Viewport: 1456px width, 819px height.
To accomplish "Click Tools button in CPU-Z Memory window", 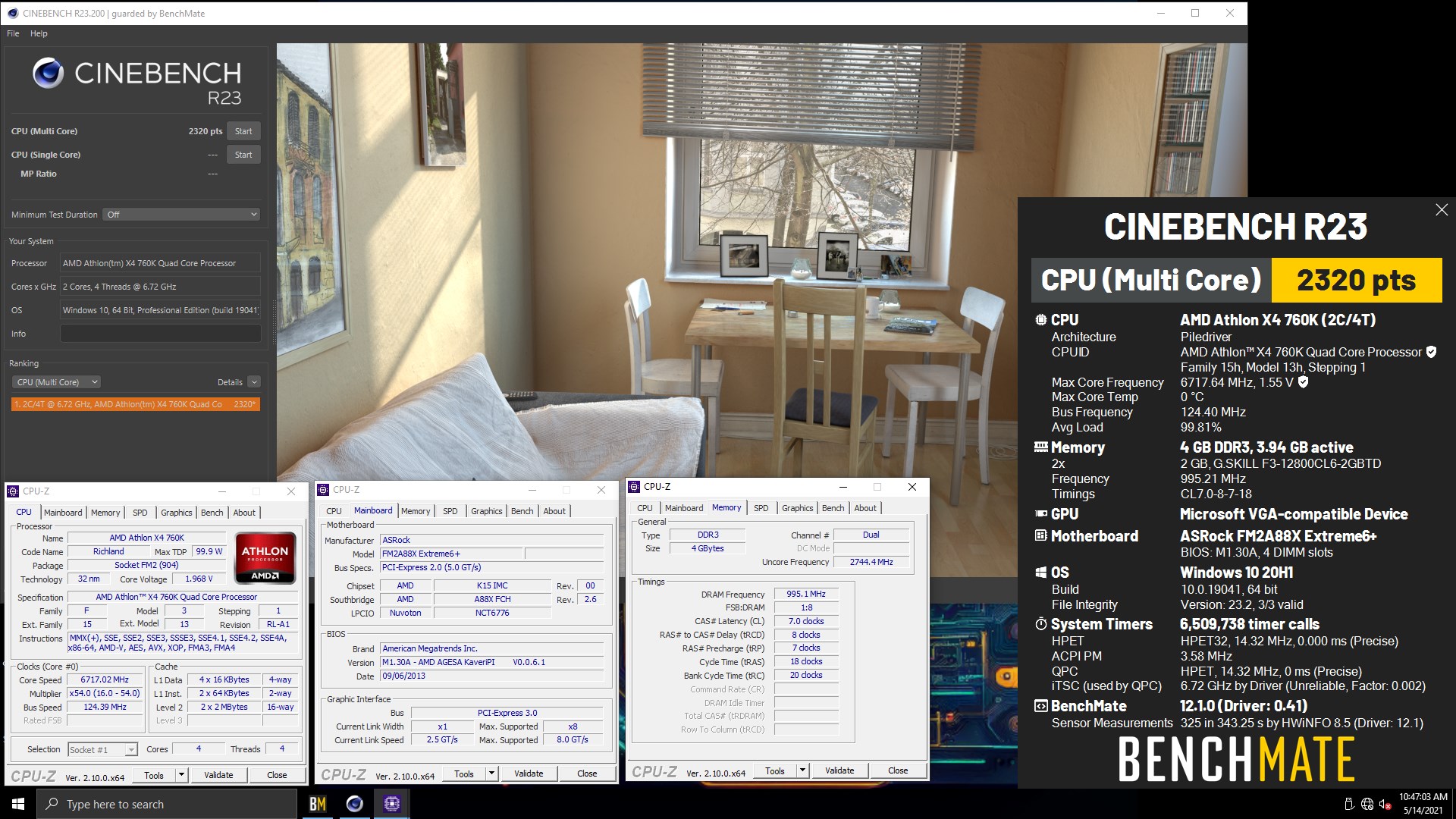I will coord(775,770).
